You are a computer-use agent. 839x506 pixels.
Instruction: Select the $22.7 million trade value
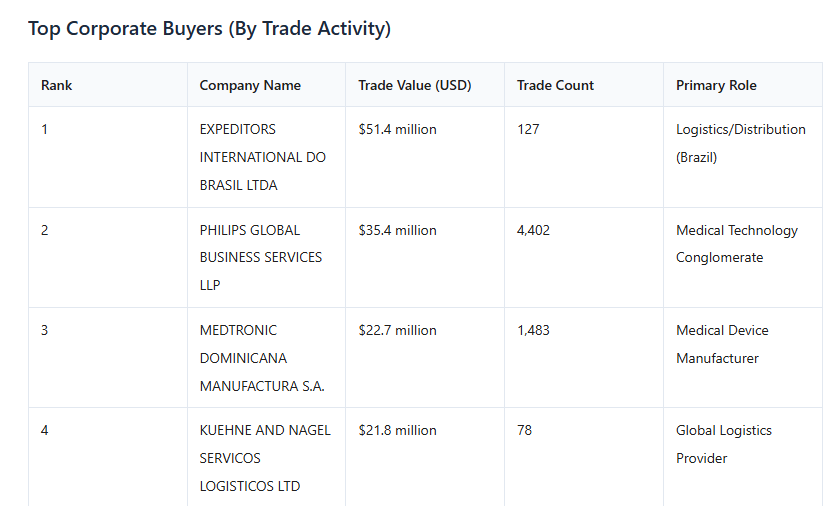(x=398, y=331)
